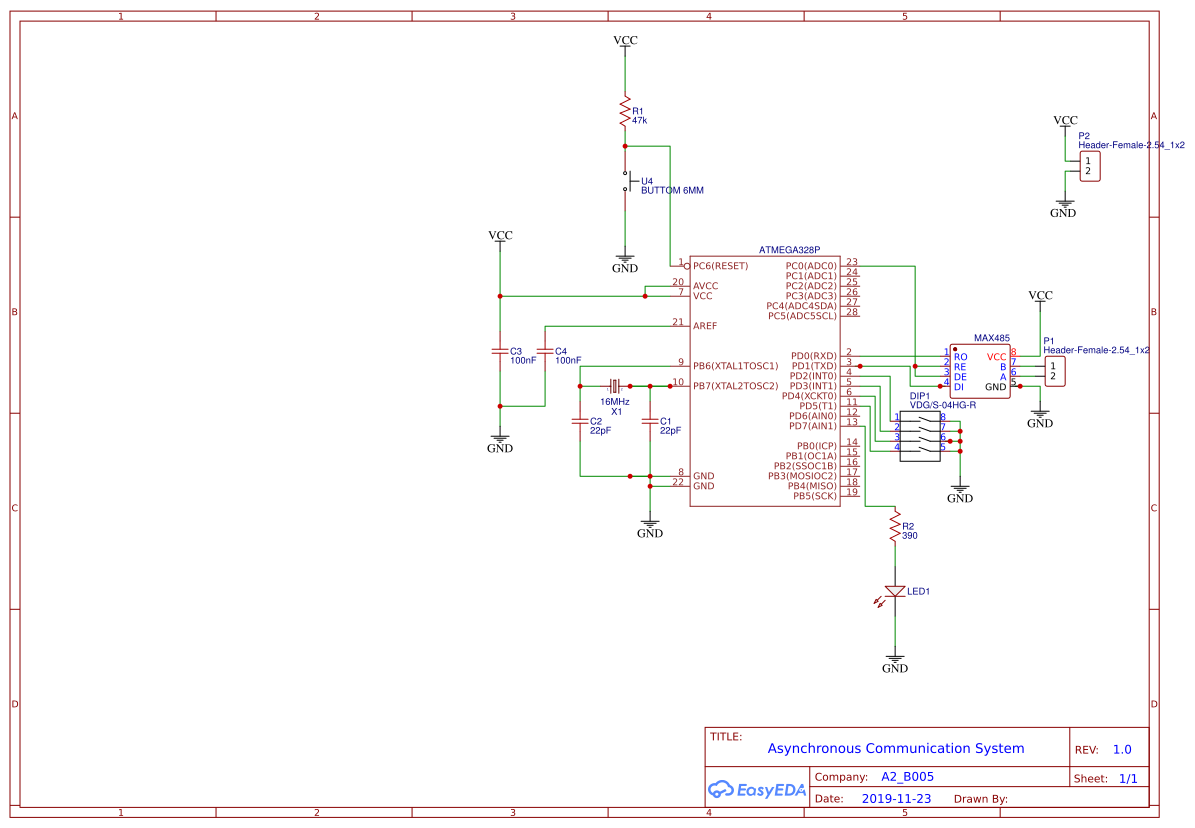Click the Asynchronous Communication System title
This screenshot has height=828, width=1195.
[895, 748]
